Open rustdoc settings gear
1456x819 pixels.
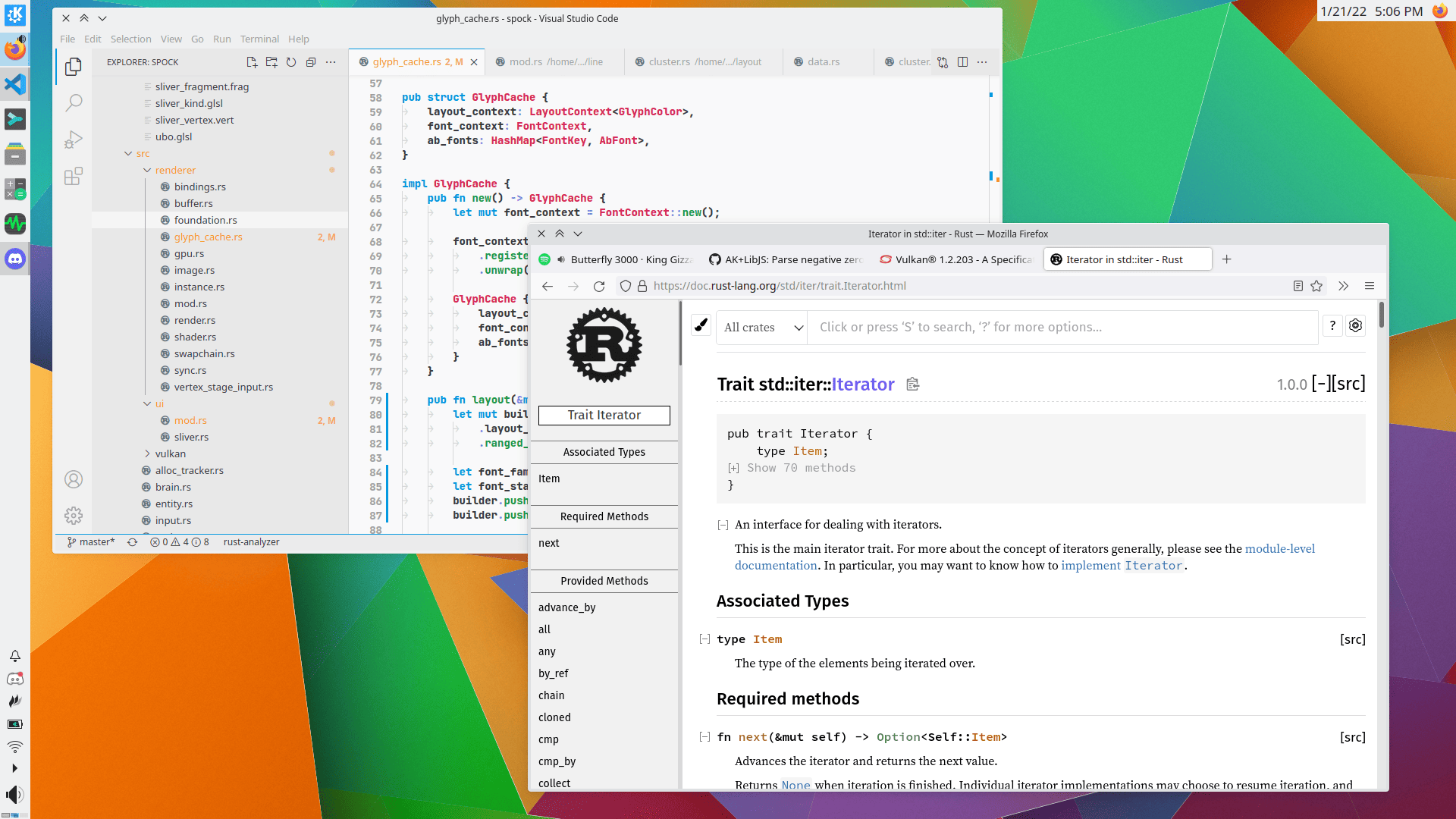pyautogui.click(x=1355, y=325)
